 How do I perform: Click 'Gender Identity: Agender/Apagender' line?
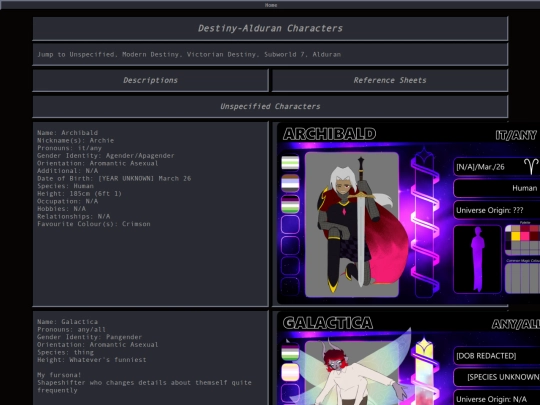(106, 155)
